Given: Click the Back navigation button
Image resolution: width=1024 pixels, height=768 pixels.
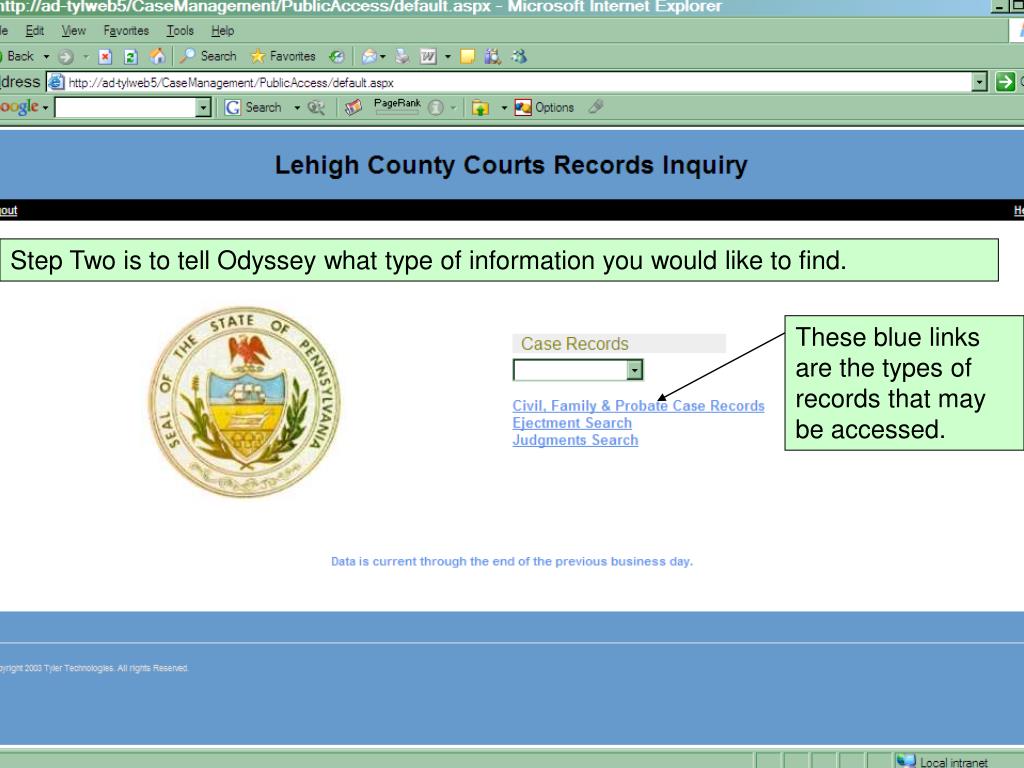Looking at the screenshot, I should [17, 56].
